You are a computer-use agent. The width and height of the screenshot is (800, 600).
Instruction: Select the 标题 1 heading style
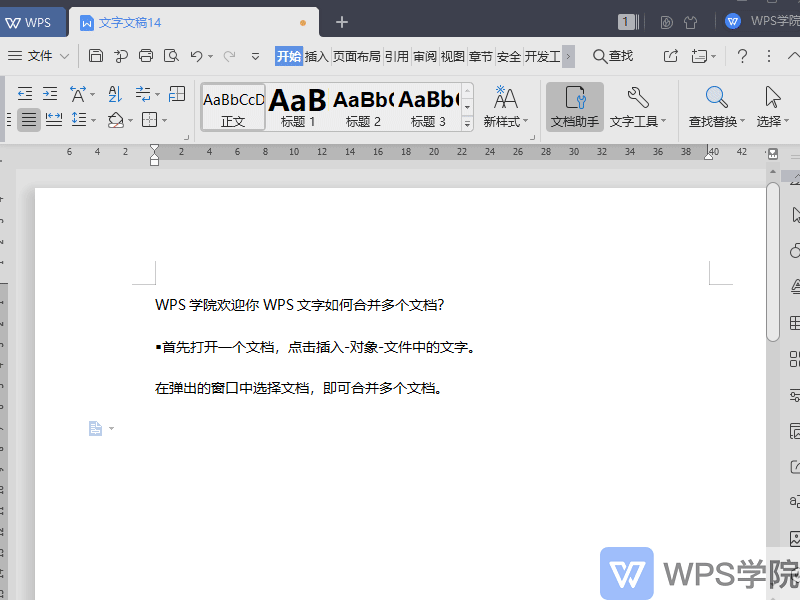(297, 105)
